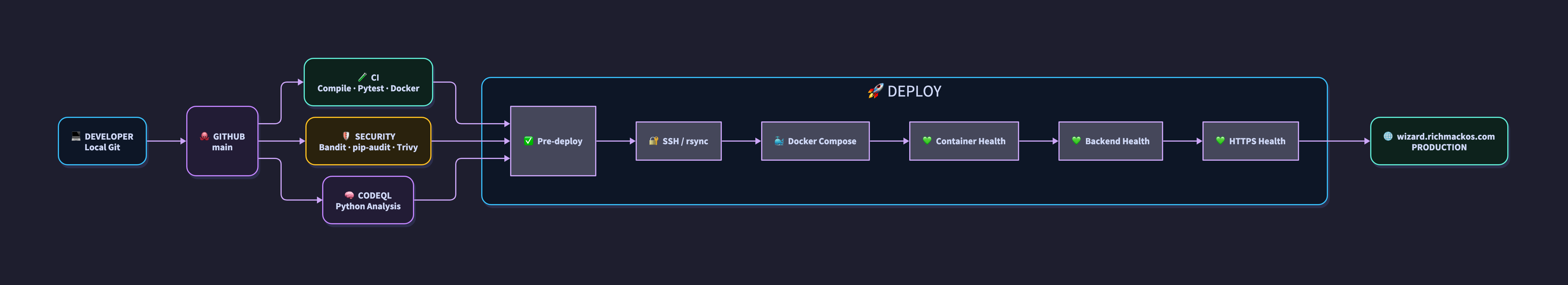
Task: Click the DEVELOPER heading text
Action: (109, 136)
